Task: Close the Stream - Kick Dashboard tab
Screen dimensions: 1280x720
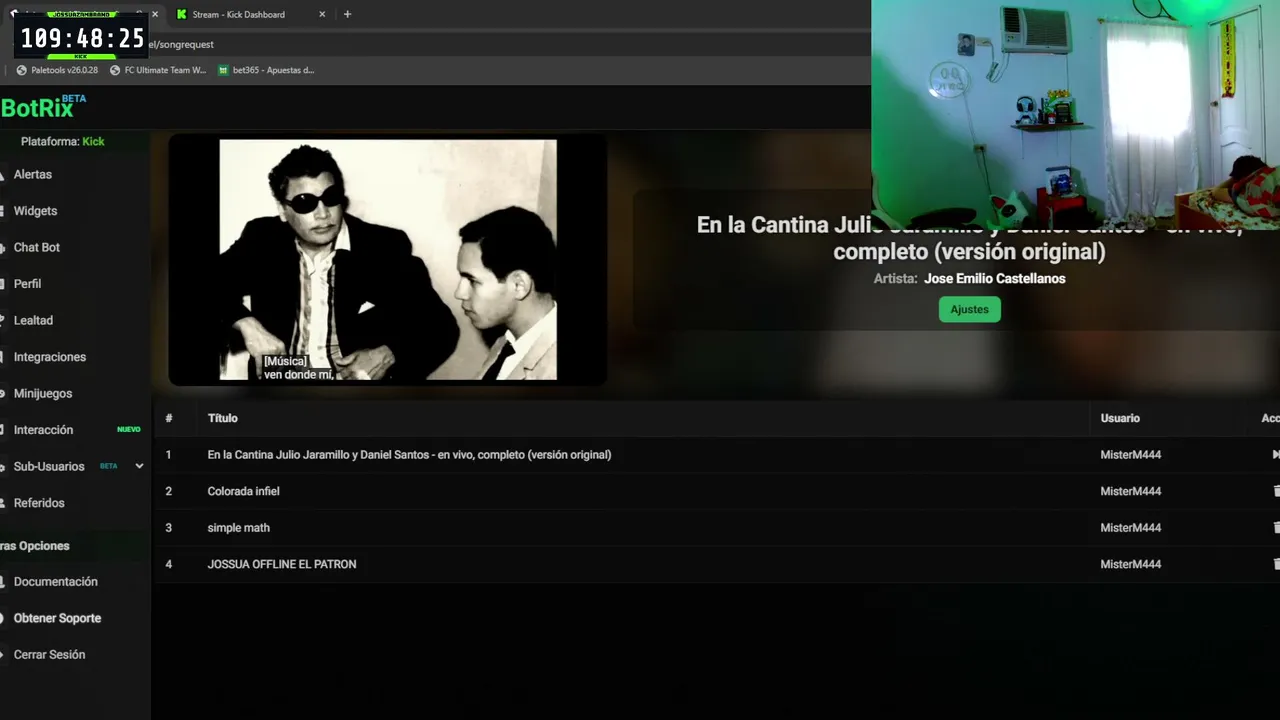Action: coord(322,15)
